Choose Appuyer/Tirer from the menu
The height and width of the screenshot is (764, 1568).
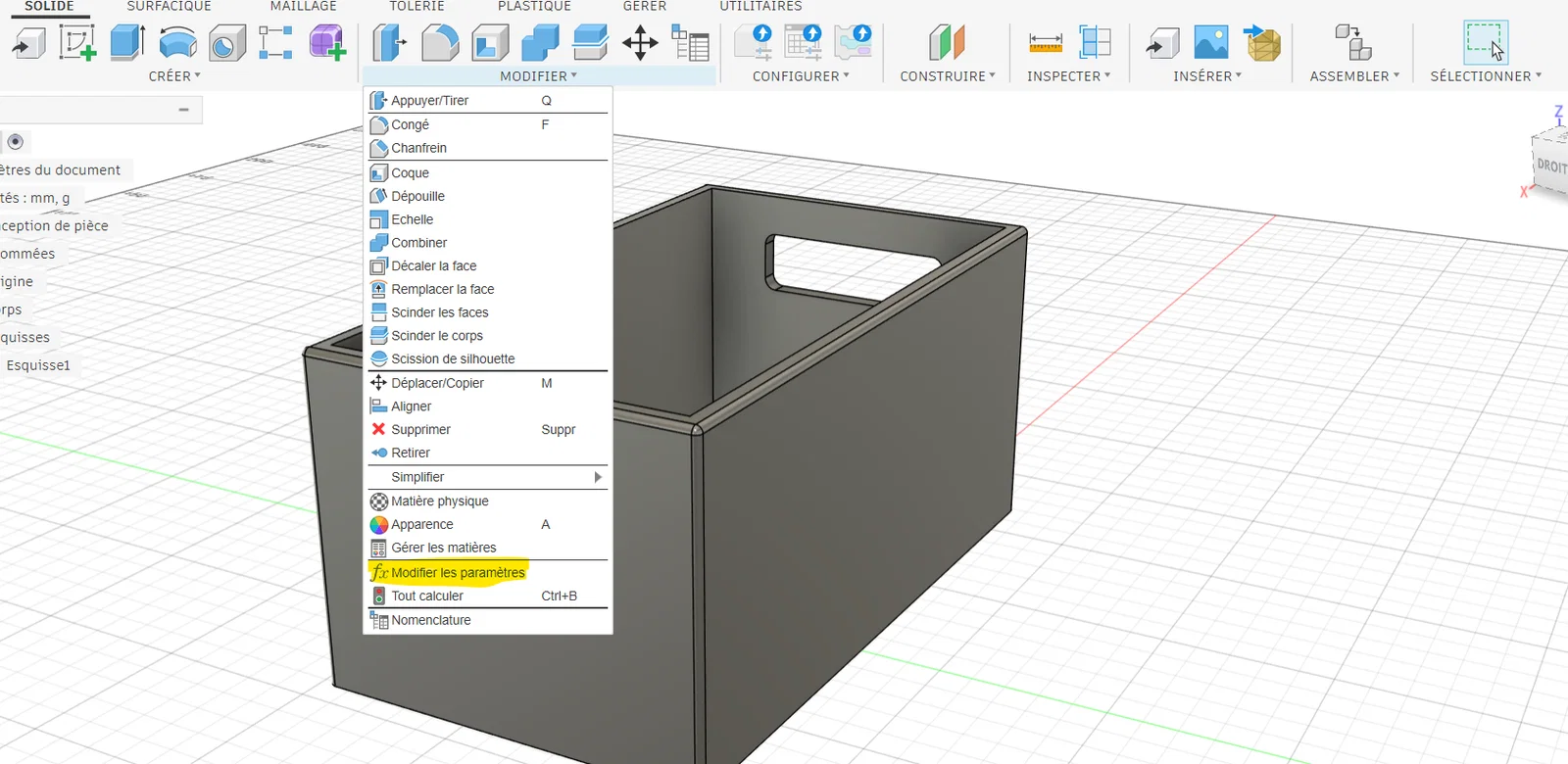(x=488, y=101)
